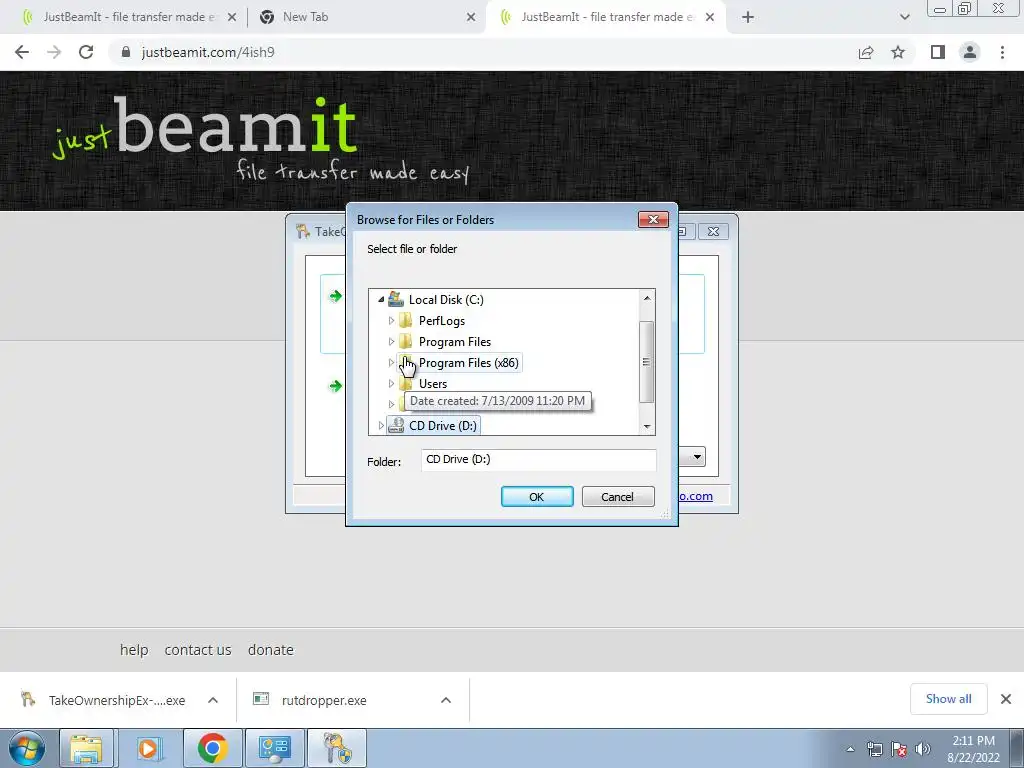The height and width of the screenshot is (768, 1024).
Task: Open Windows Explorer from the taskbar
Action: [x=86, y=748]
